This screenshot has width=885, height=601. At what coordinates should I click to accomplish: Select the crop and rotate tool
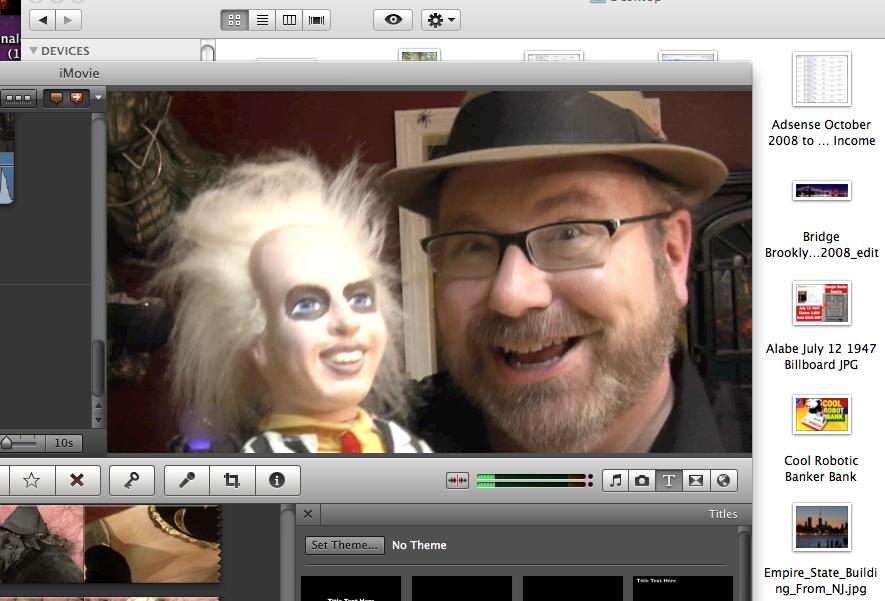232,480
